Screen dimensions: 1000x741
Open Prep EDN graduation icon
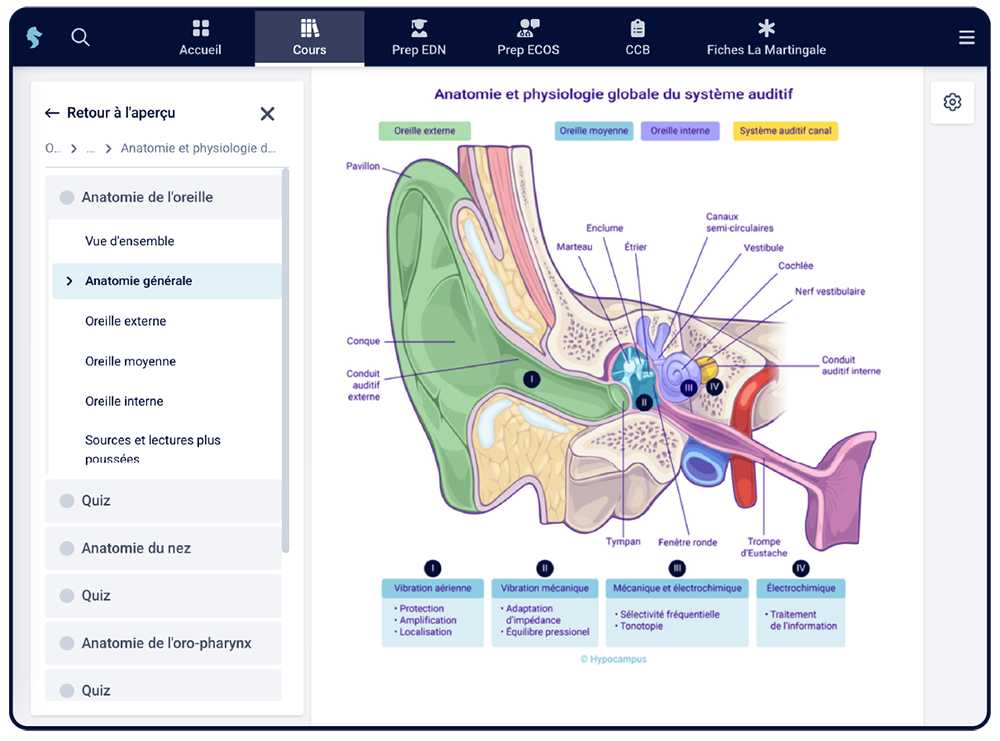[419, 28]
